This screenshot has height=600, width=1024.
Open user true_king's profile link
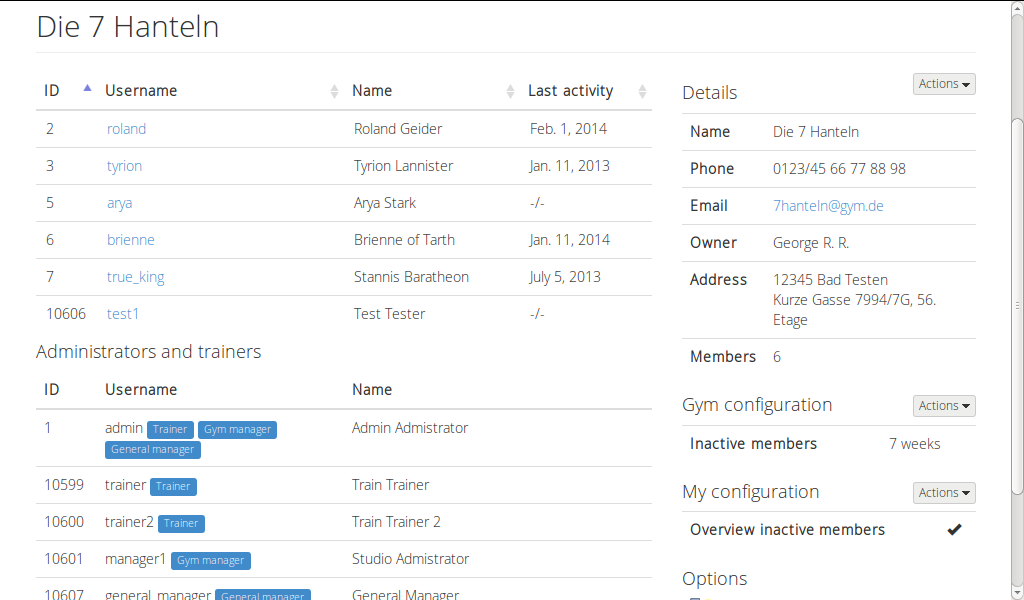[x=135, y=277]
